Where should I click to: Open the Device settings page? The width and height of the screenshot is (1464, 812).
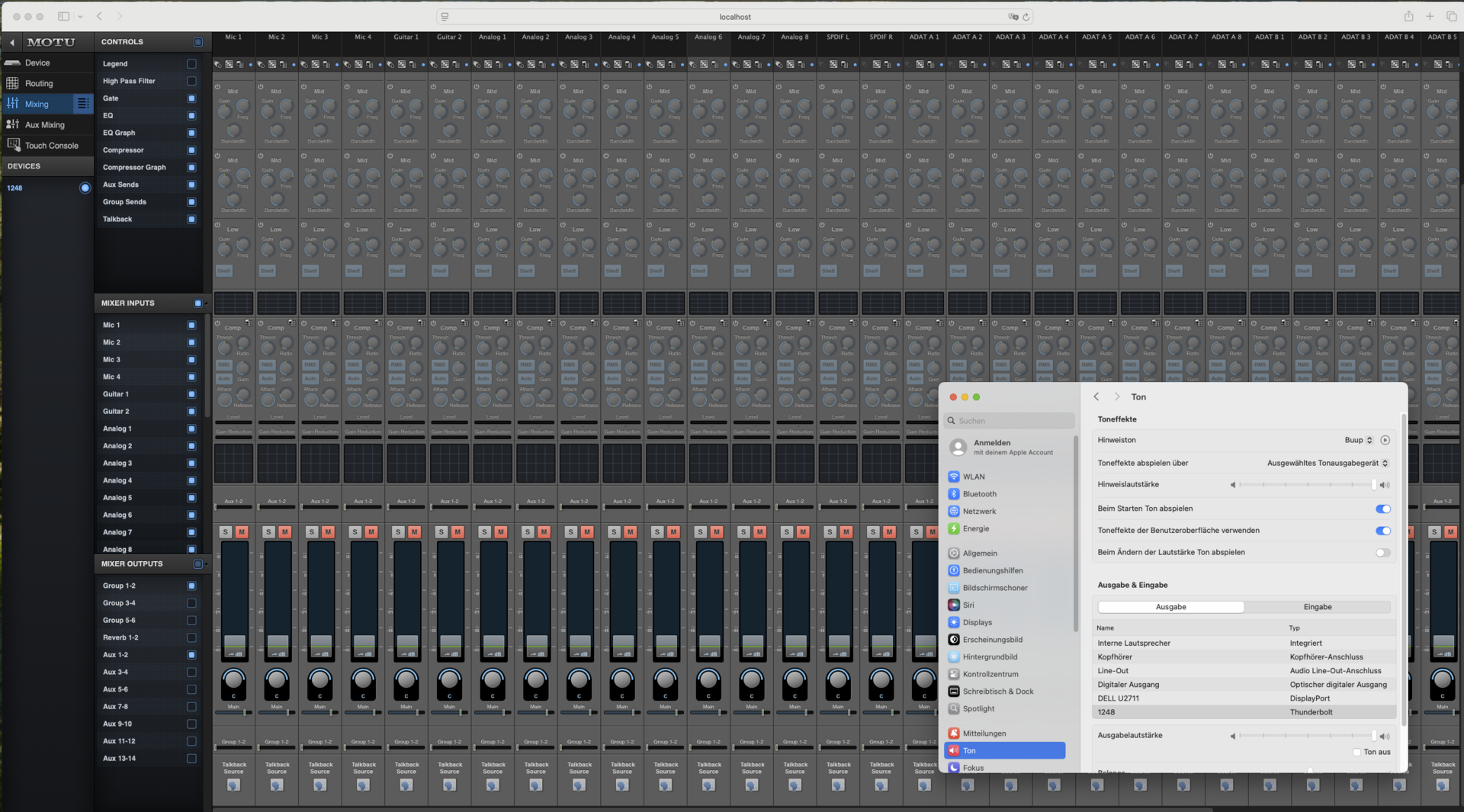37,63
